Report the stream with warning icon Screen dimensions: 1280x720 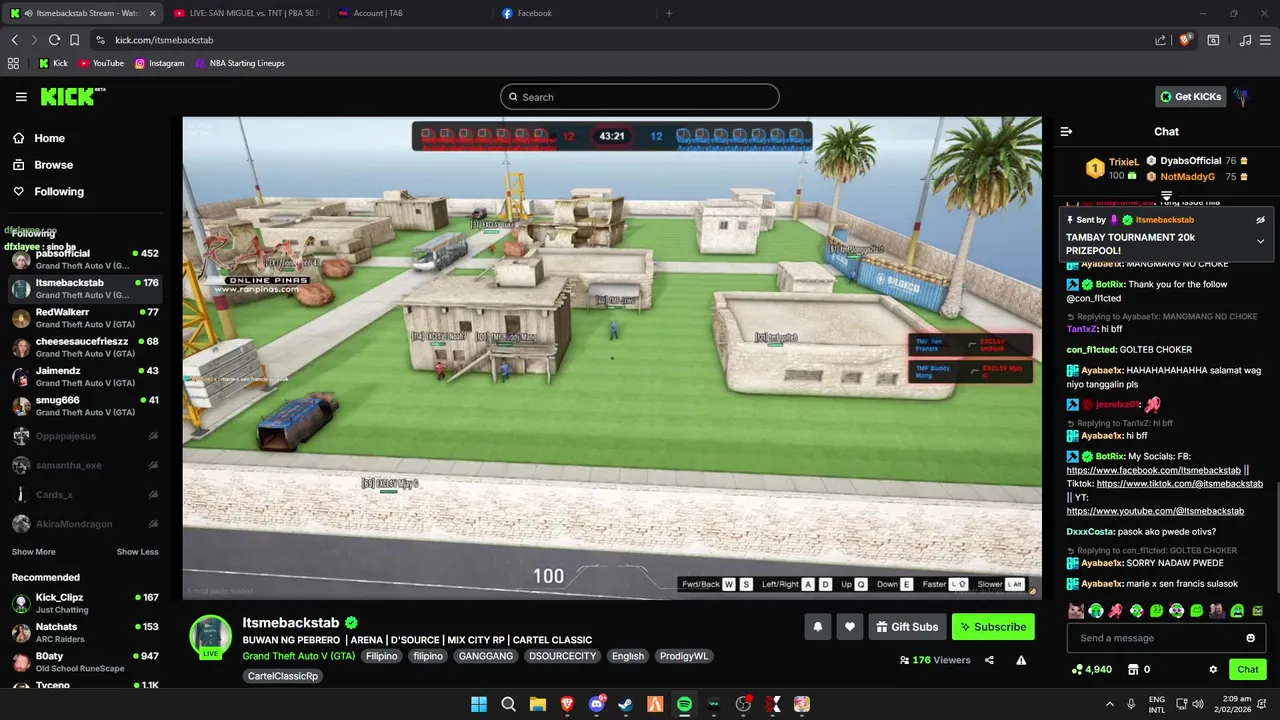pos(1021,660)
